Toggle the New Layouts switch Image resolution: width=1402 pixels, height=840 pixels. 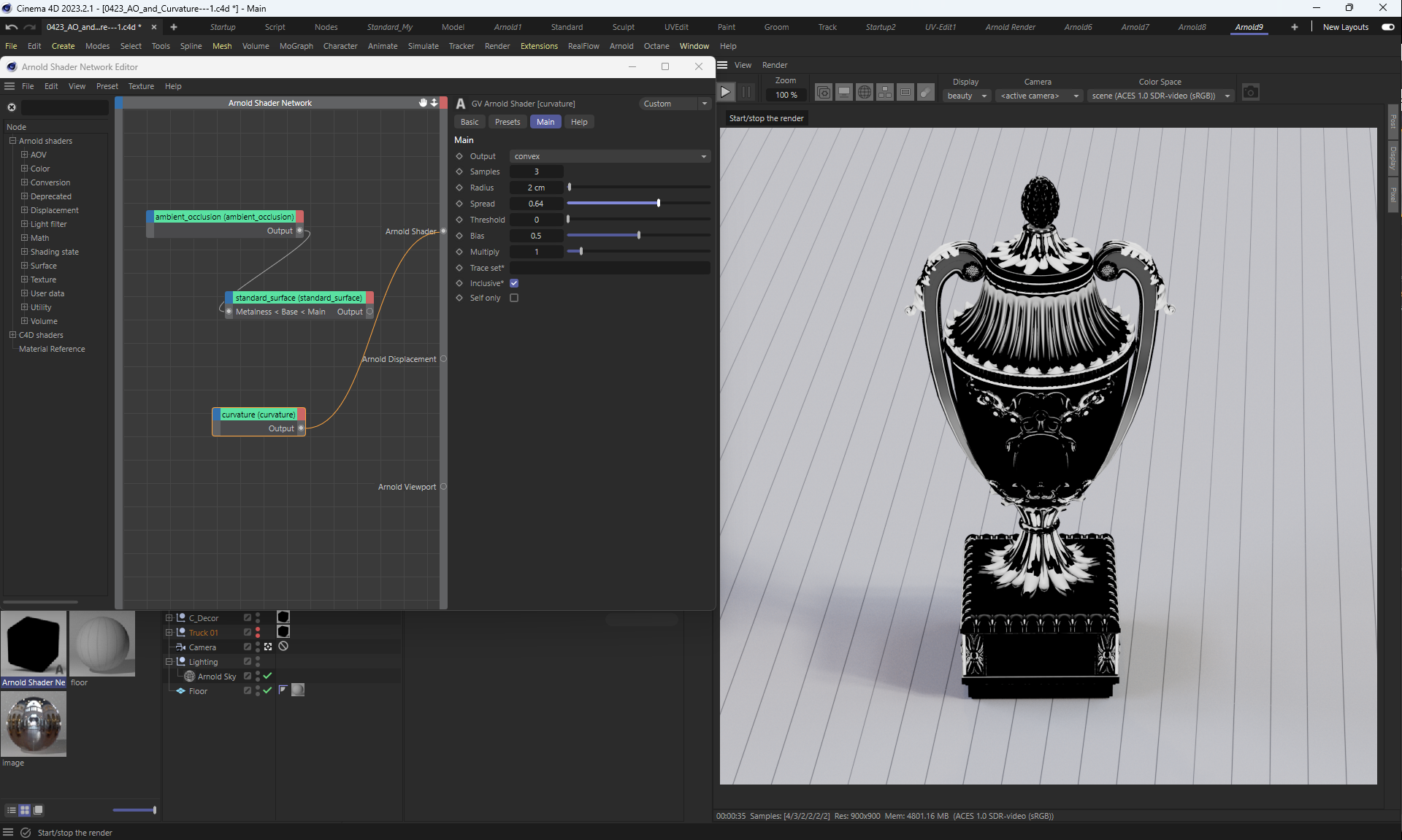point(1387,27)
